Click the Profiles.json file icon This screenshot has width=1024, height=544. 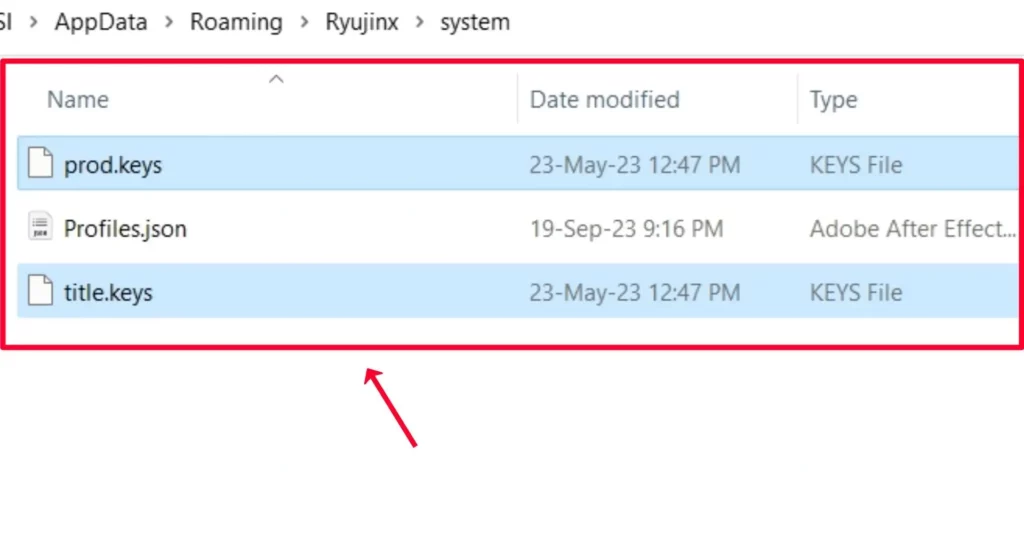[x=40, y=227]
